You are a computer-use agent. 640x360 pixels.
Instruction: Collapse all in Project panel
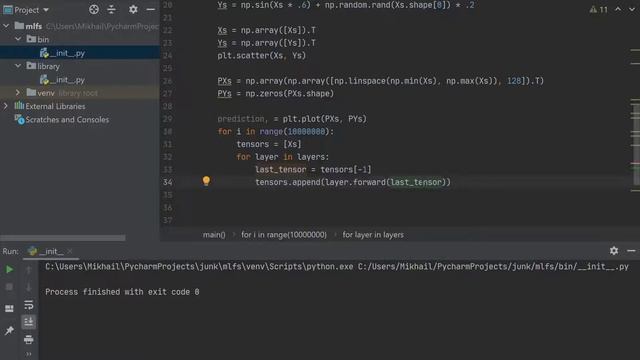click(x=111, y=9)
